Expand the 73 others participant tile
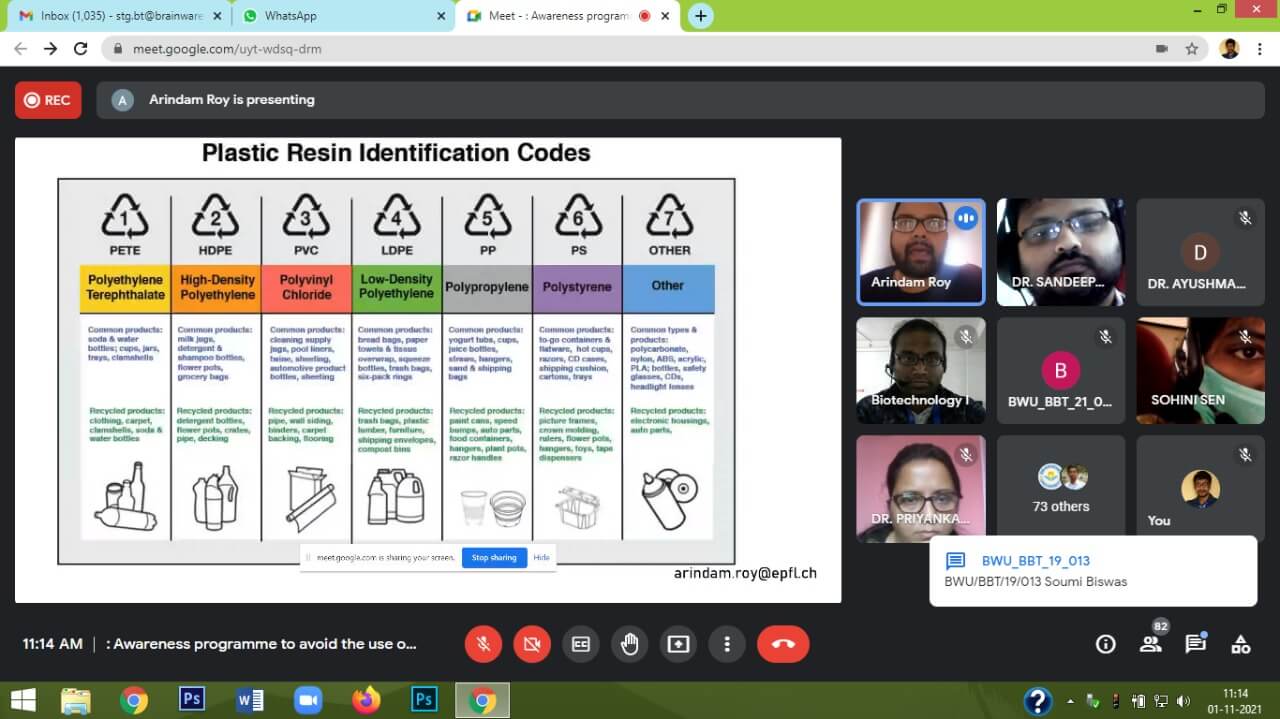This screenshot has width=1280, height=719. click(1060, 489)
